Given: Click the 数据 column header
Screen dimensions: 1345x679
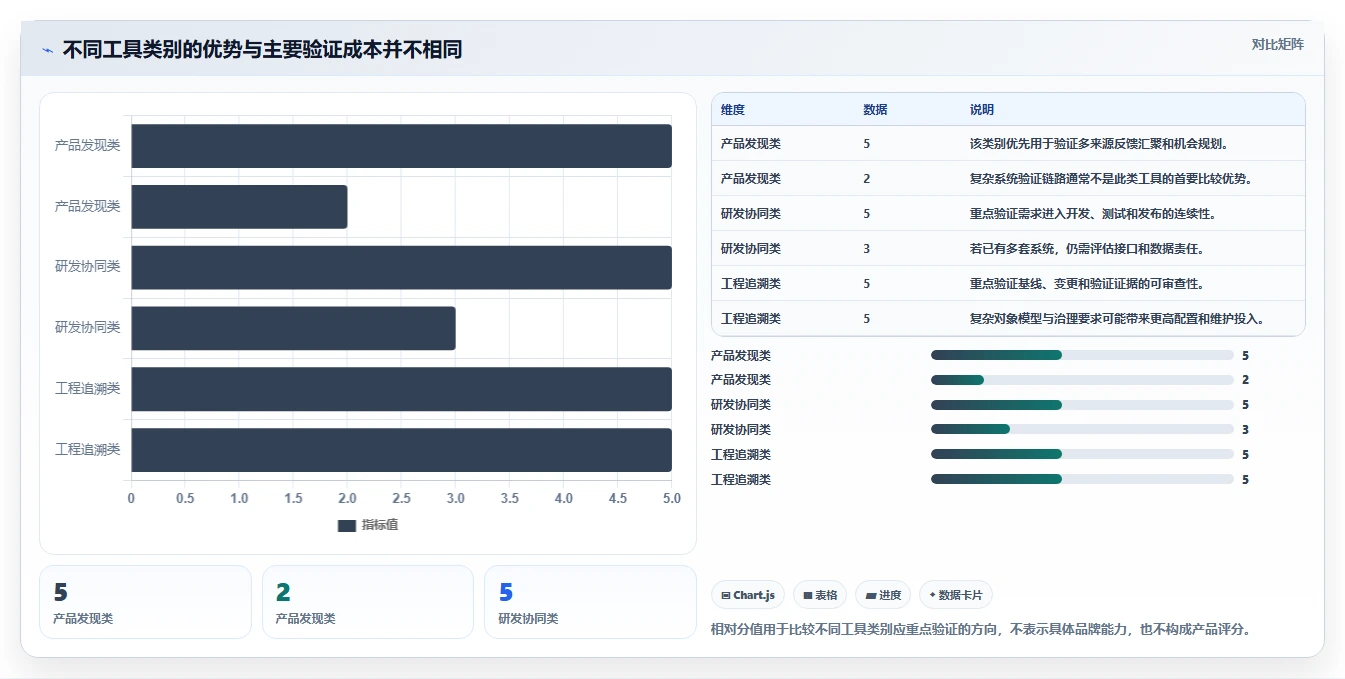Looking at the screenshot, I should click(x=875, y=110).
